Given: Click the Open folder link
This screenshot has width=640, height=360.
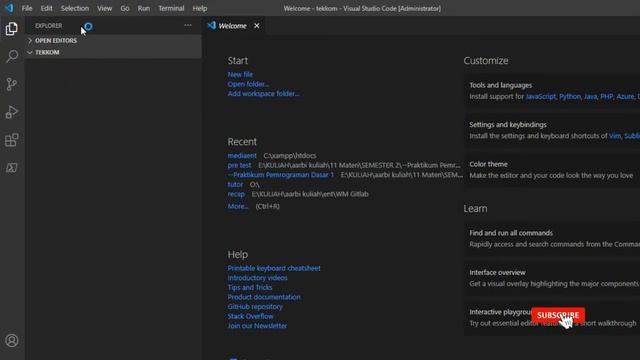Looking at the screenshot, I should click(x=248, y=84).
